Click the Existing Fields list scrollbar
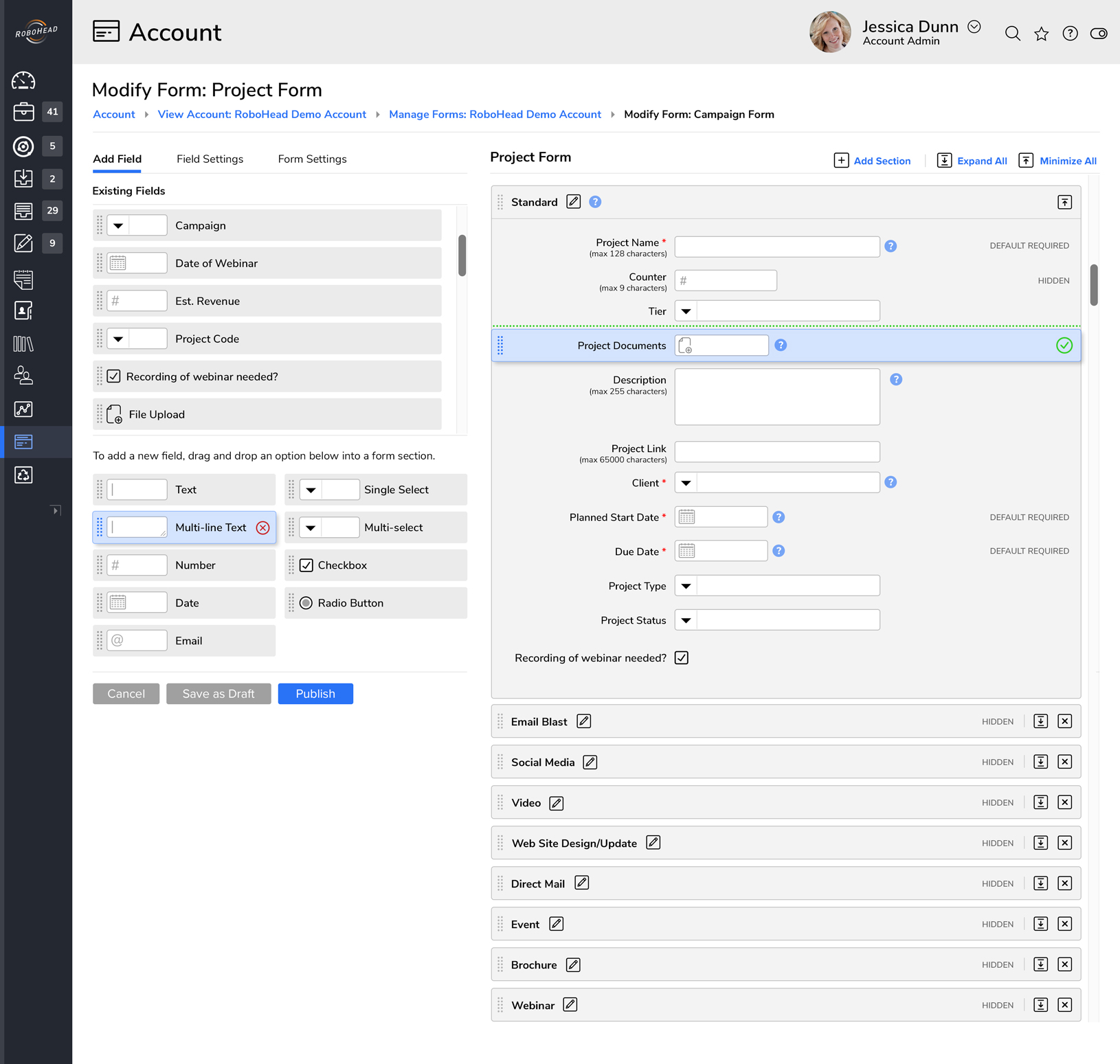The width and height of the screenshot is (1120, 1064). [x=462, y=256]
